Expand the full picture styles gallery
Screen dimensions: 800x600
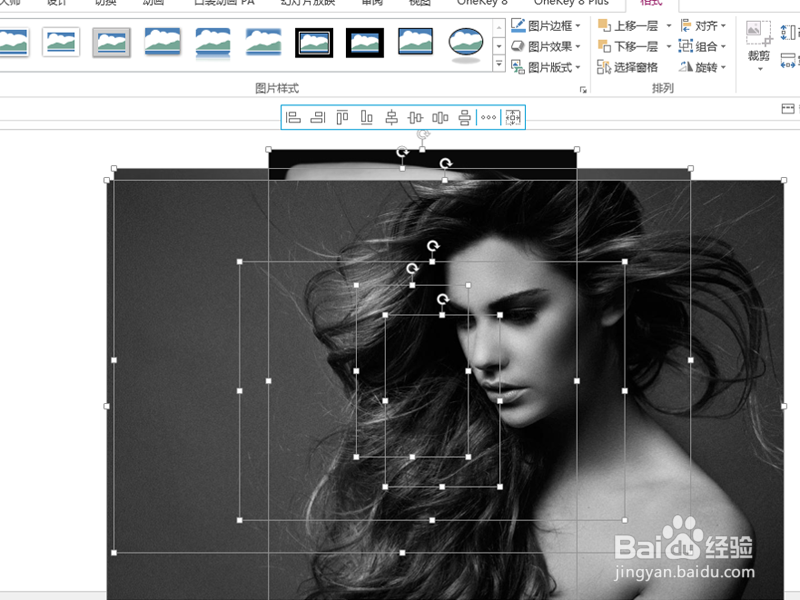tap(499, 64)
